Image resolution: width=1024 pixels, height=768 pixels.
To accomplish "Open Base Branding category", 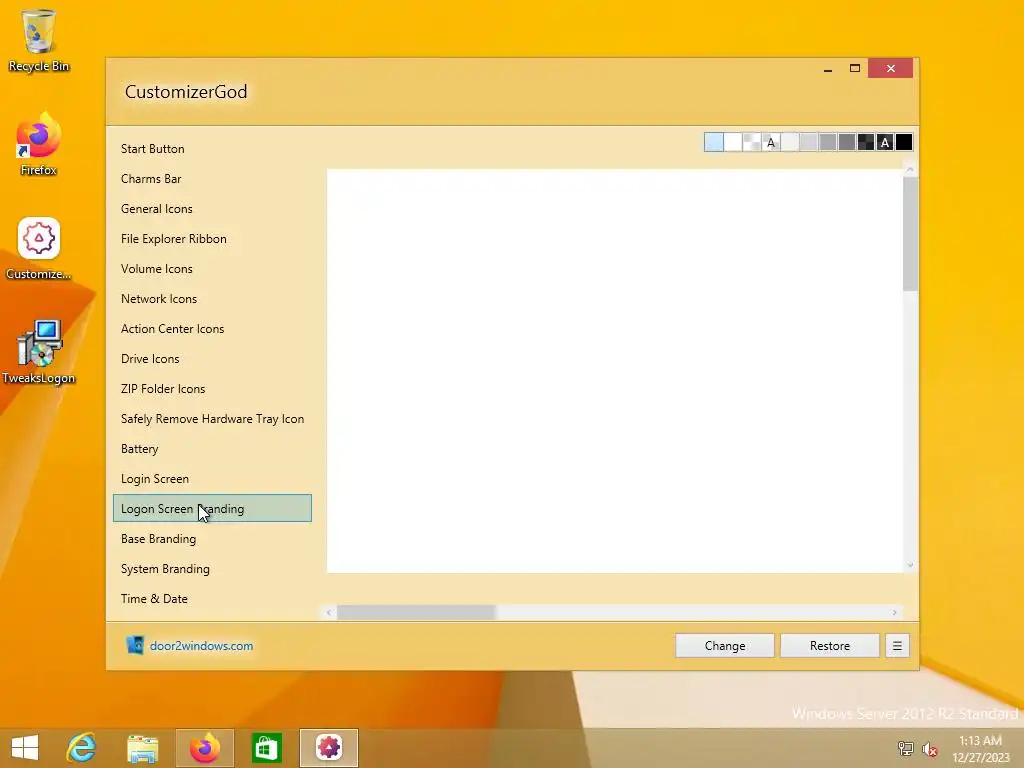I will 212,539.
